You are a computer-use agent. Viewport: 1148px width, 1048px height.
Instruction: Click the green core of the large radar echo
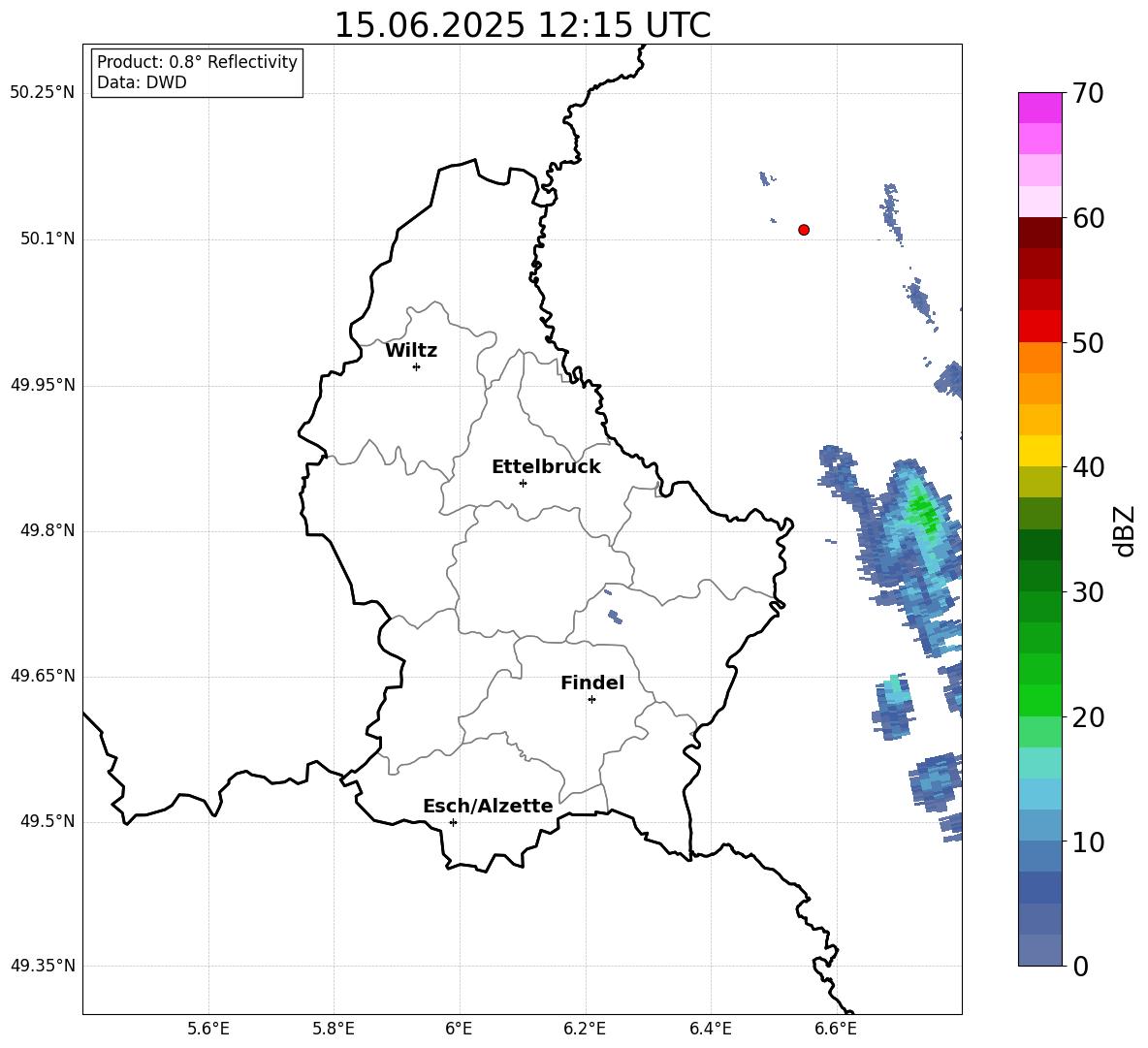(923, 511)
